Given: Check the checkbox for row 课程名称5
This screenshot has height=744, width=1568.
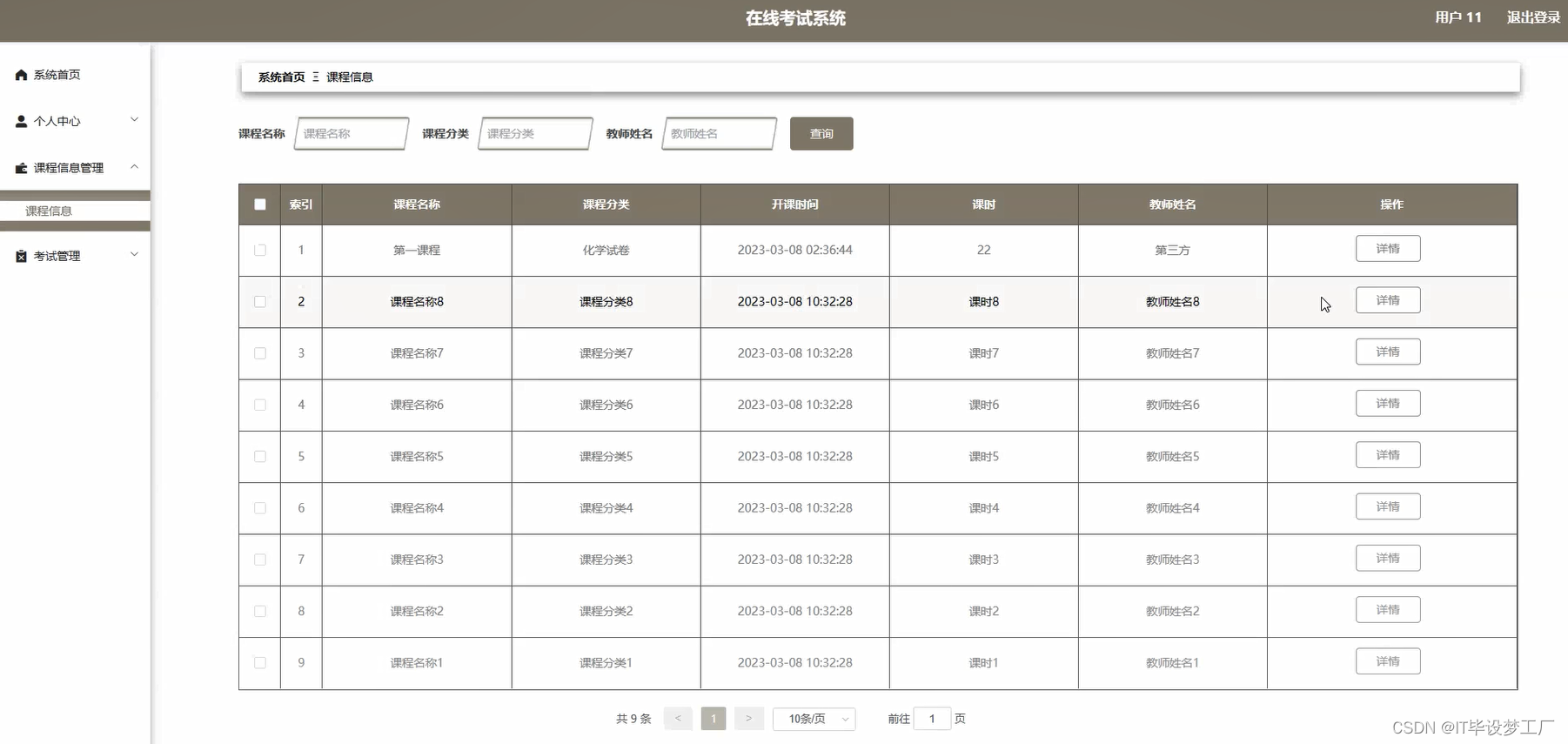Looking at the screenshot, I should coord(260,456).
